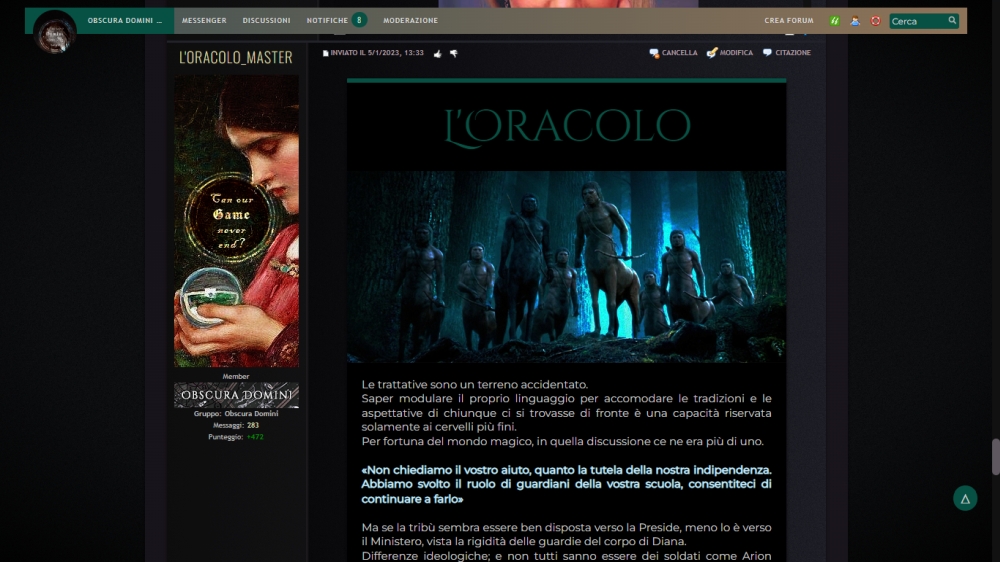The image size is (1000, 562).
Task: Click the L'ORACOLO header title graphic
Action: [567, 126]
